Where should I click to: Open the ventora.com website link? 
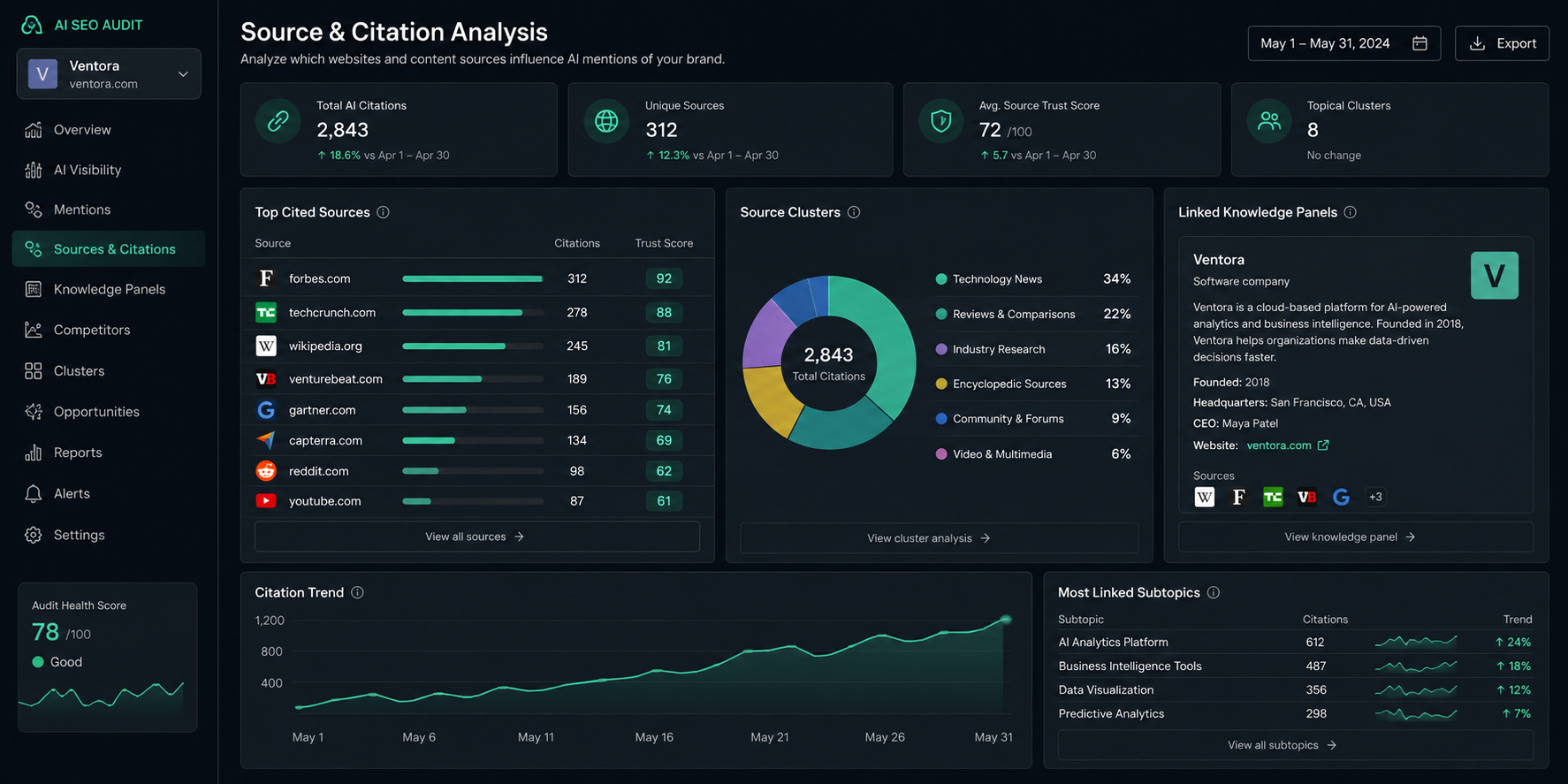[1279, 445]
